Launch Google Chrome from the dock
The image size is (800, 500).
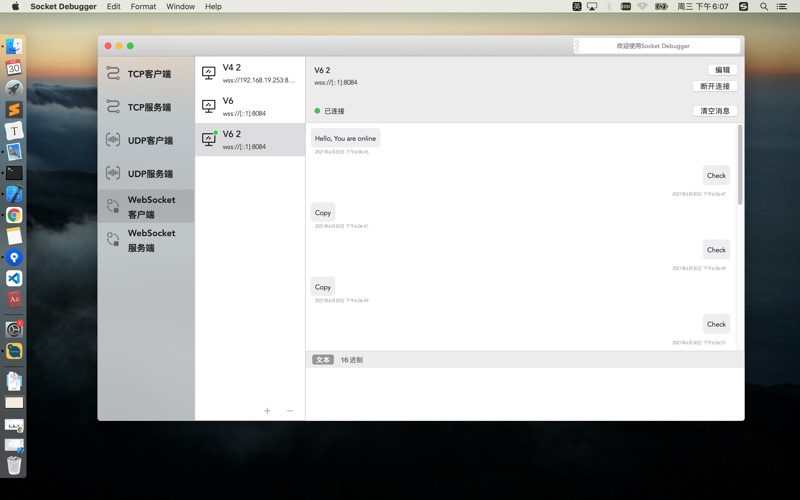tap(14, 215)
